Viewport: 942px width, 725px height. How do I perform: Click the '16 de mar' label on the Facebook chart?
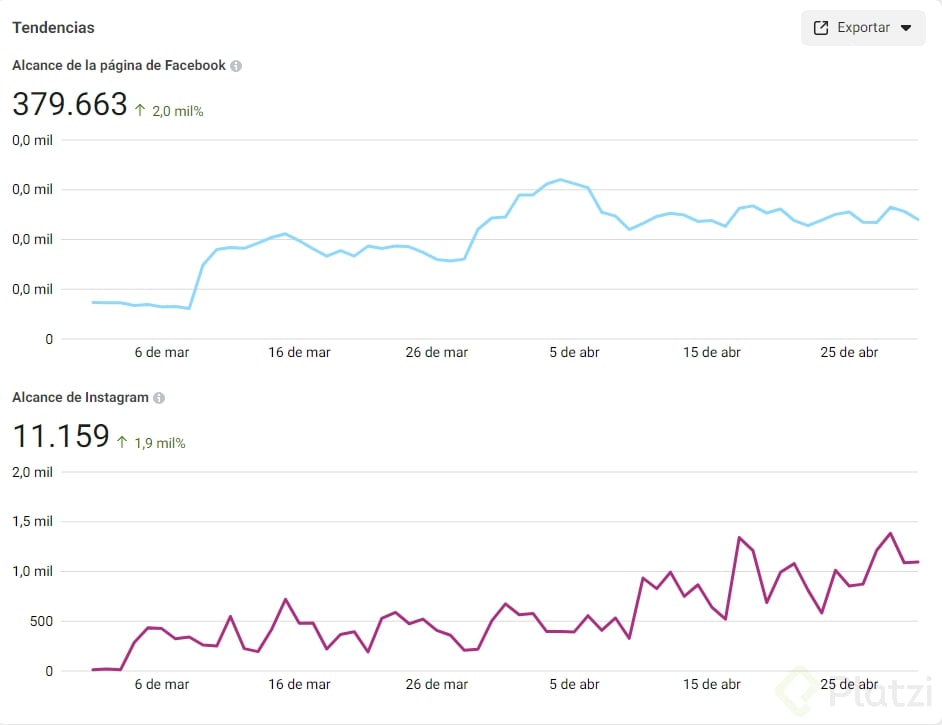click(x=299, y=353)
